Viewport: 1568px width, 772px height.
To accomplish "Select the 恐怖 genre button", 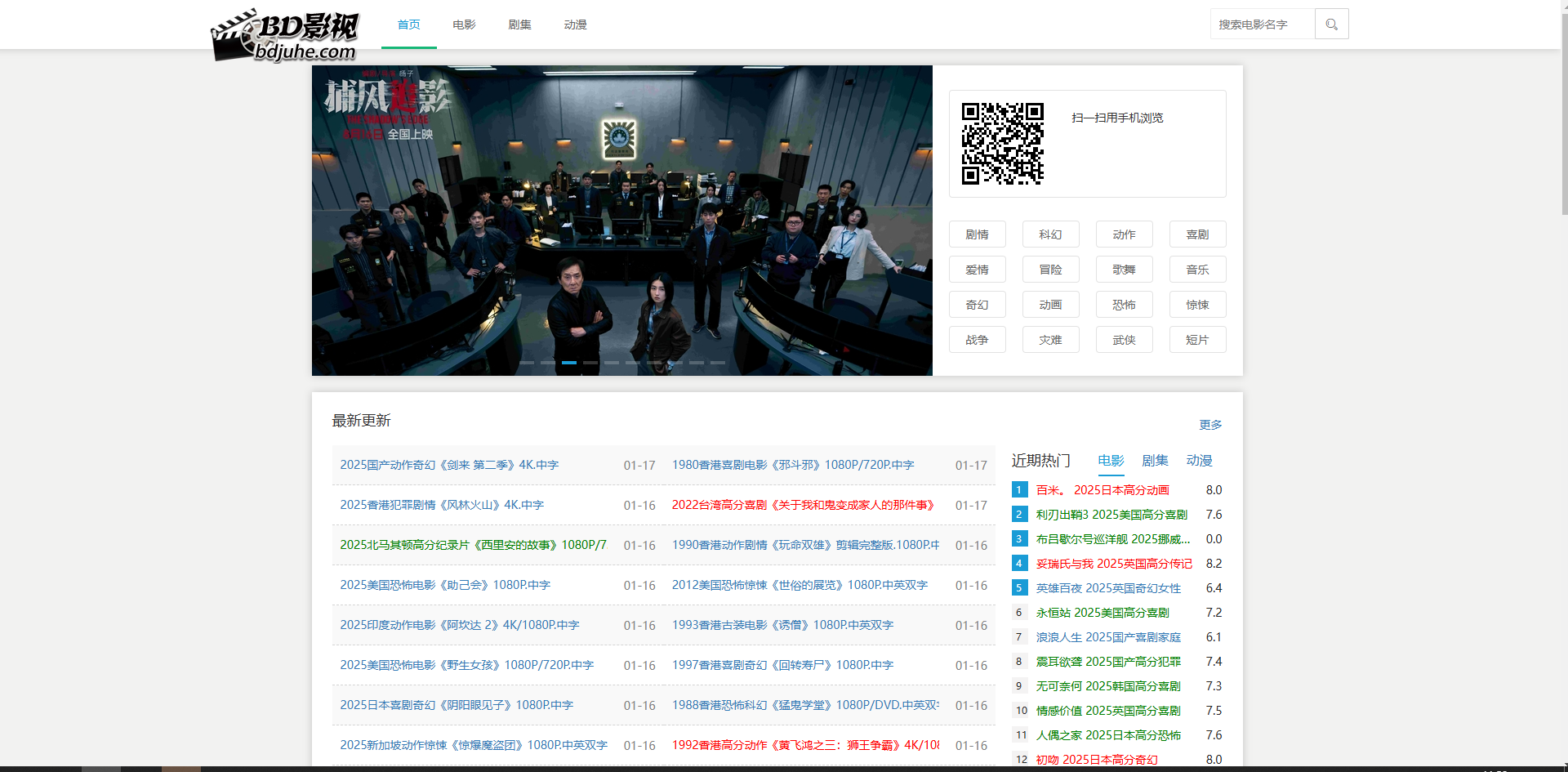I will click(1124, 305).
